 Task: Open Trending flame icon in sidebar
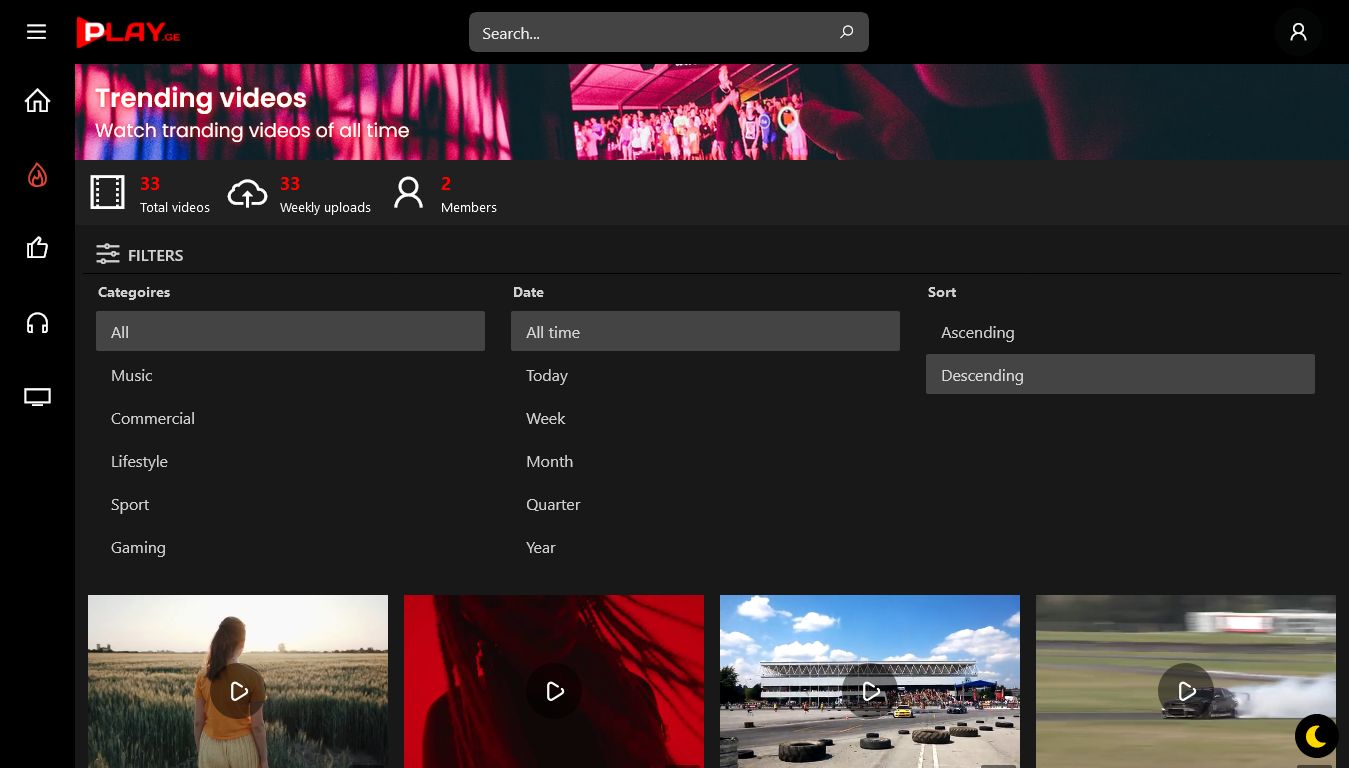[x=37, y=176]
